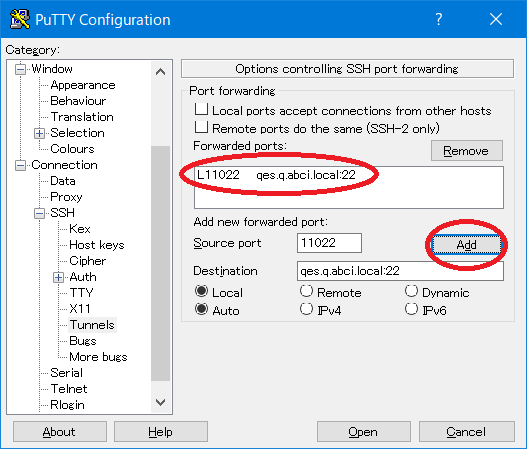Open the TTY category
The height and width of the screenshot is (449, 527).
coord(81,293)
